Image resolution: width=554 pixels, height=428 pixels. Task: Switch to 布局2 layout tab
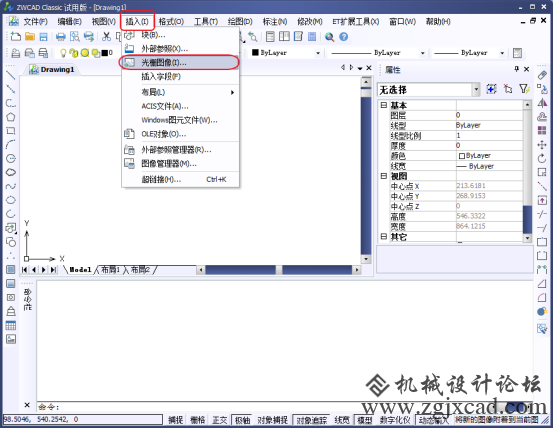click(x=140, y=270)
